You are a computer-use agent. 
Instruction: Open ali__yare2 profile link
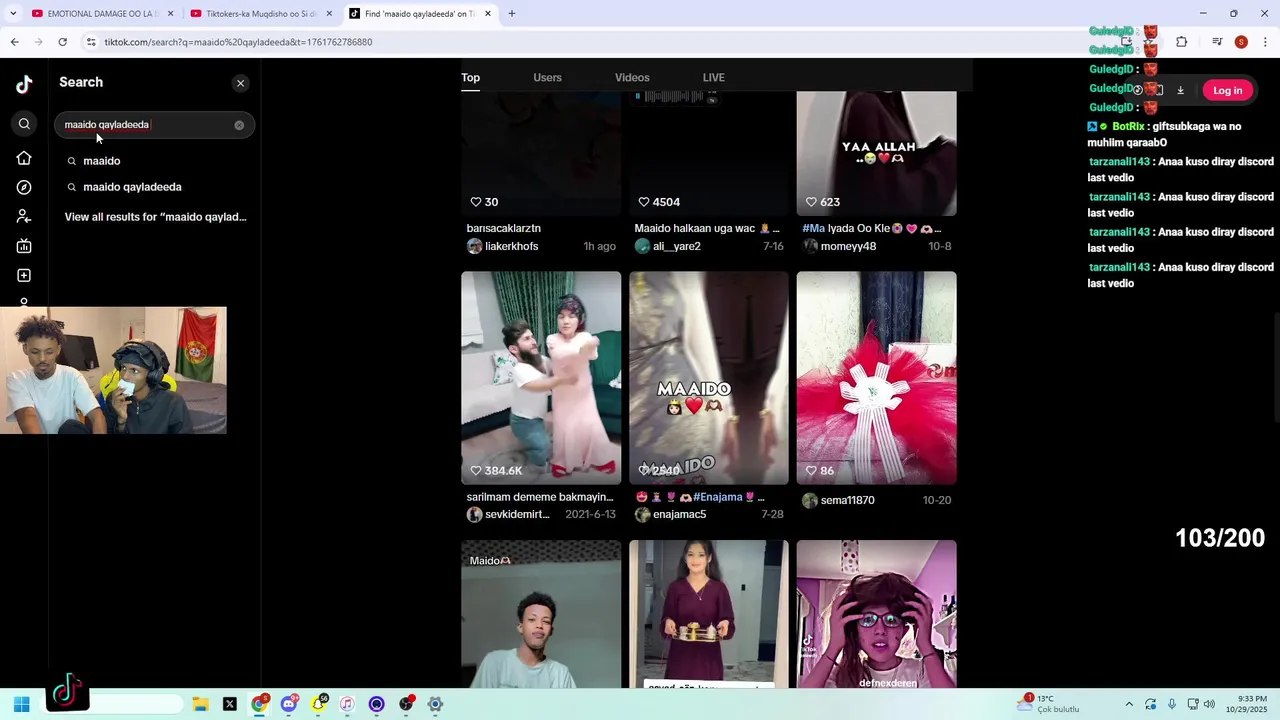tap(676, 247)
